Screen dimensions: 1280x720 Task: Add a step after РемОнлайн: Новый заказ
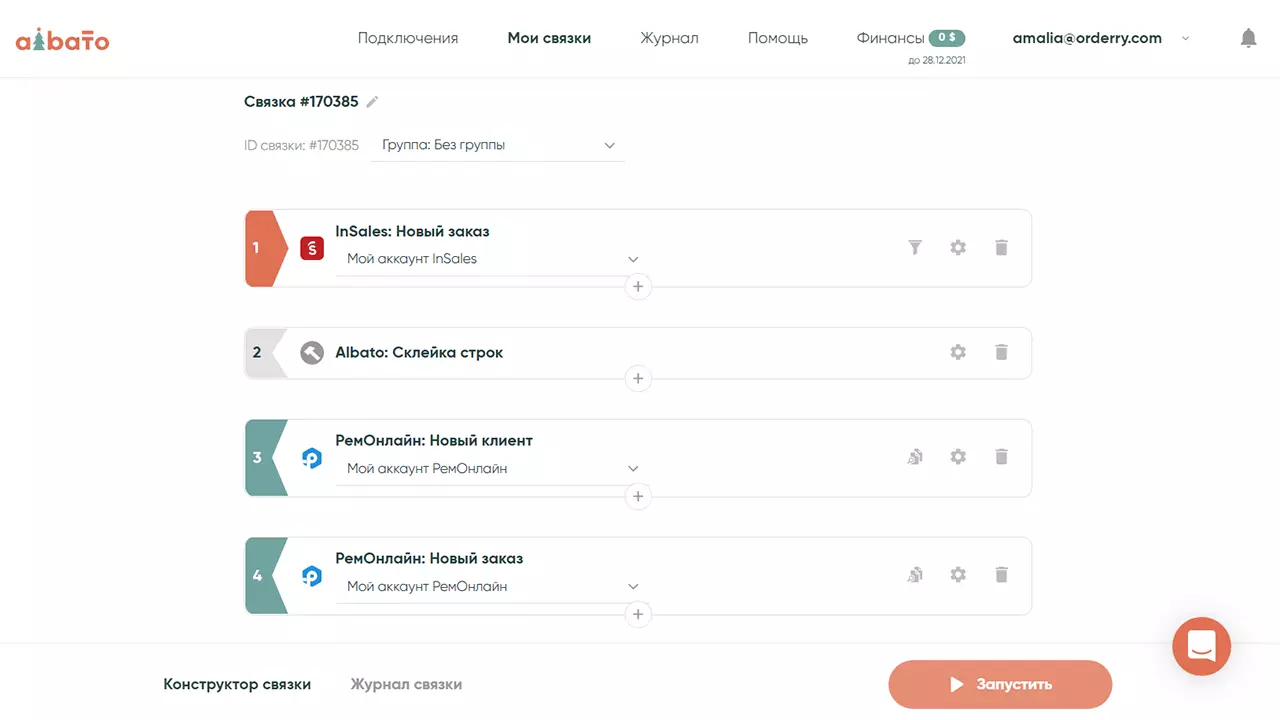point(638,615)
